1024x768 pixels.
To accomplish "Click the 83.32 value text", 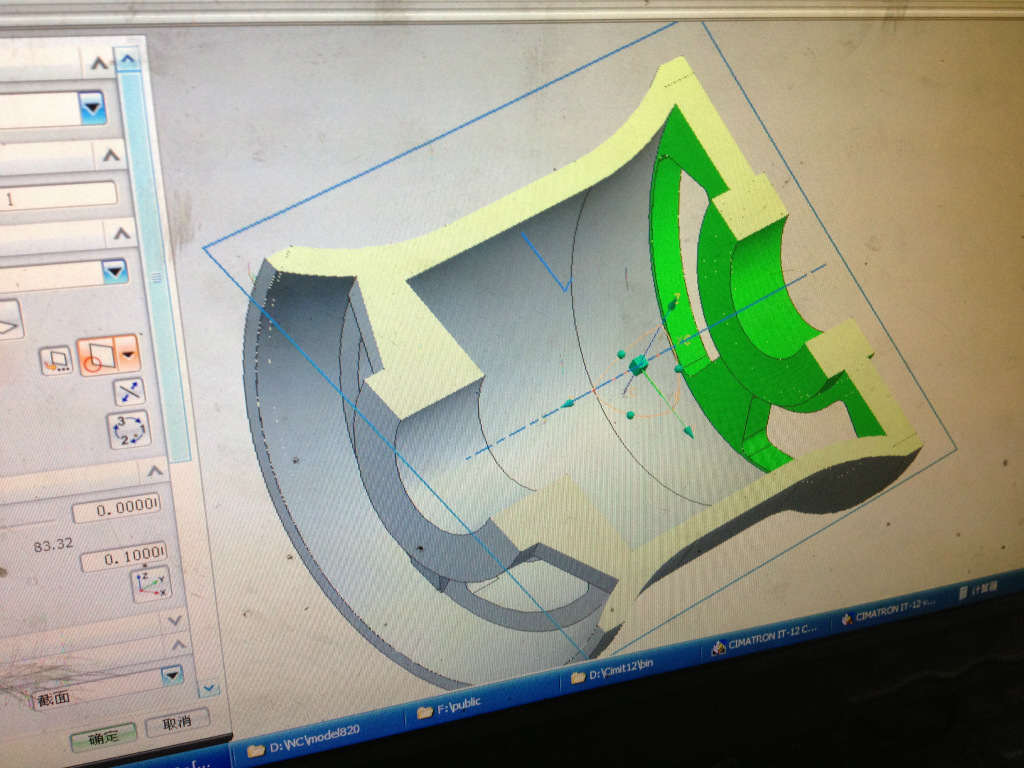I will (53, 545).
